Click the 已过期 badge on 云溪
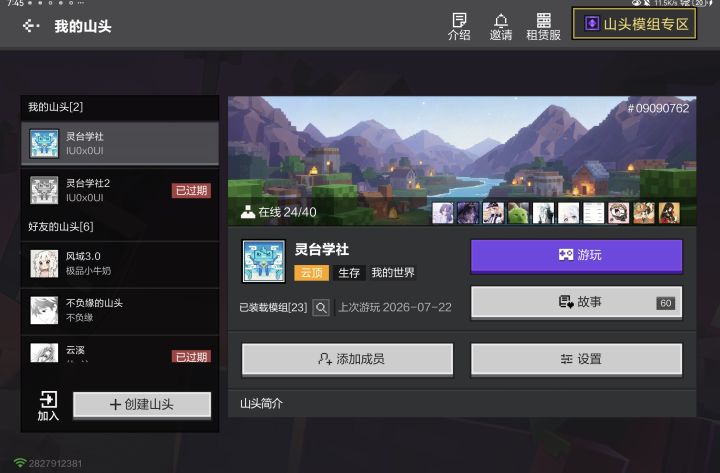Viewport: 720px width, 473px height. click(191, 357)
